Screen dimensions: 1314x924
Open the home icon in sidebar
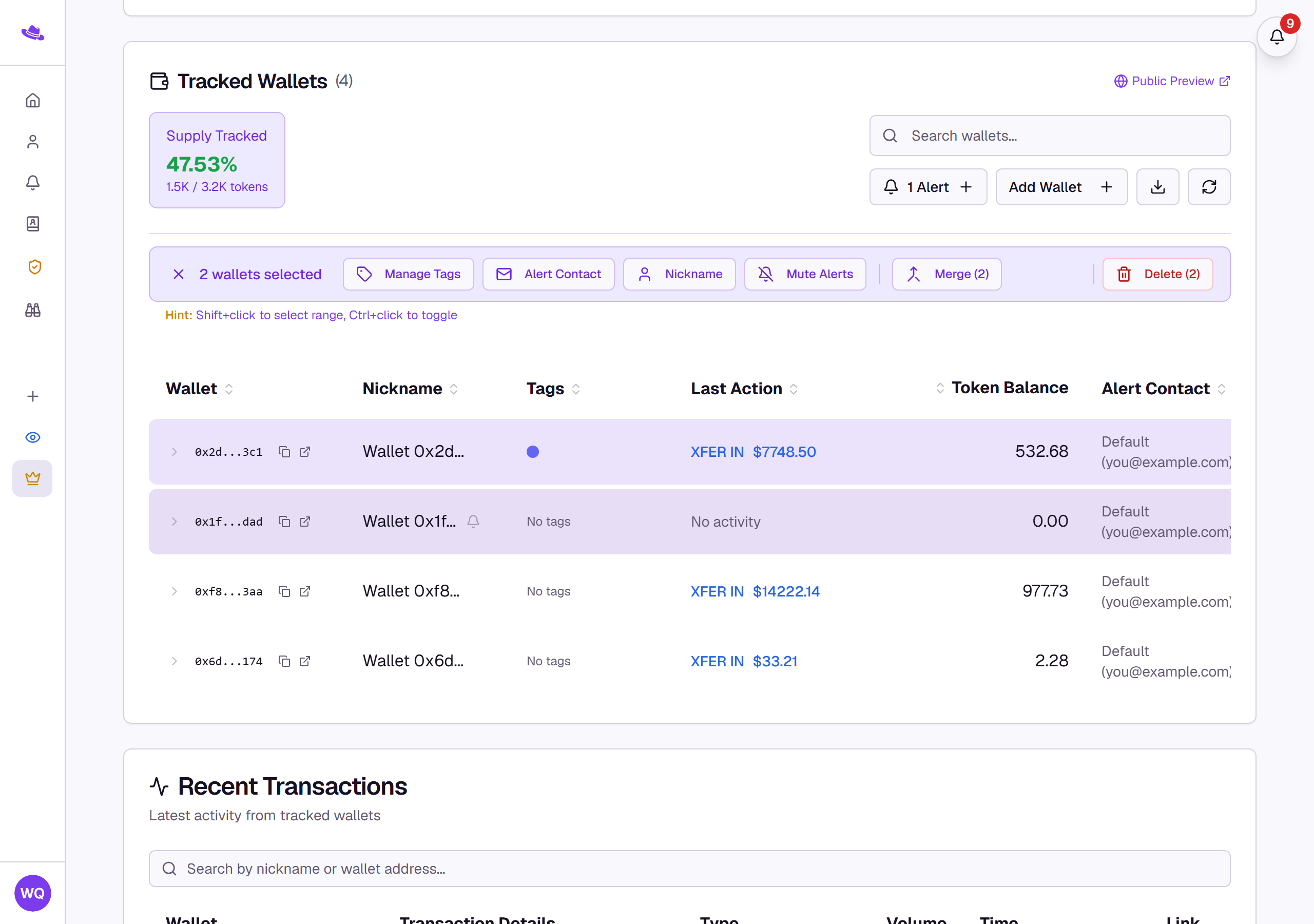pos(33,100)
